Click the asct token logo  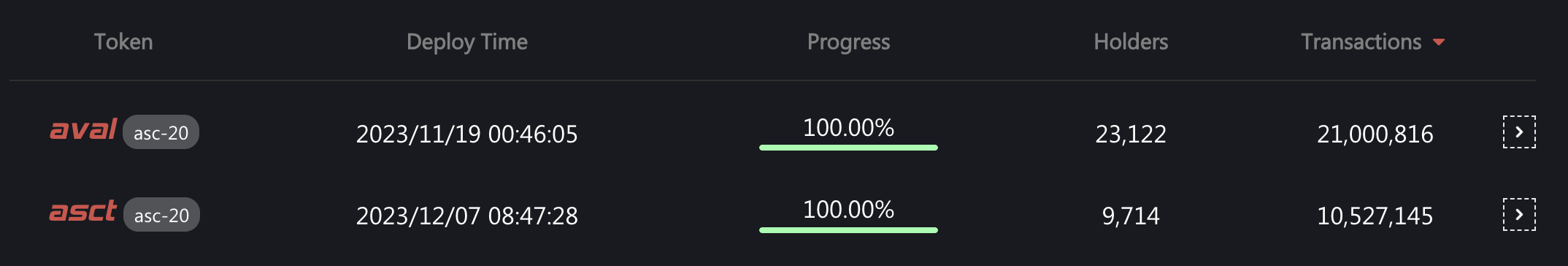coord(82,211)
